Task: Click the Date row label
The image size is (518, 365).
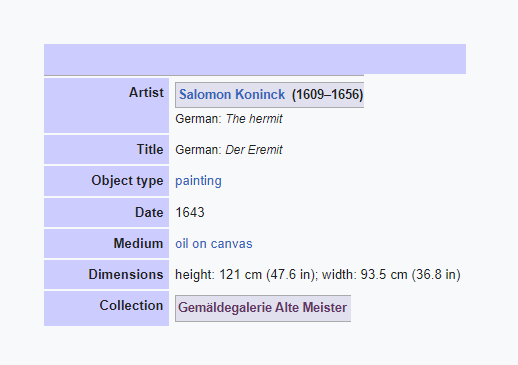Action: (x=149, y=212)
